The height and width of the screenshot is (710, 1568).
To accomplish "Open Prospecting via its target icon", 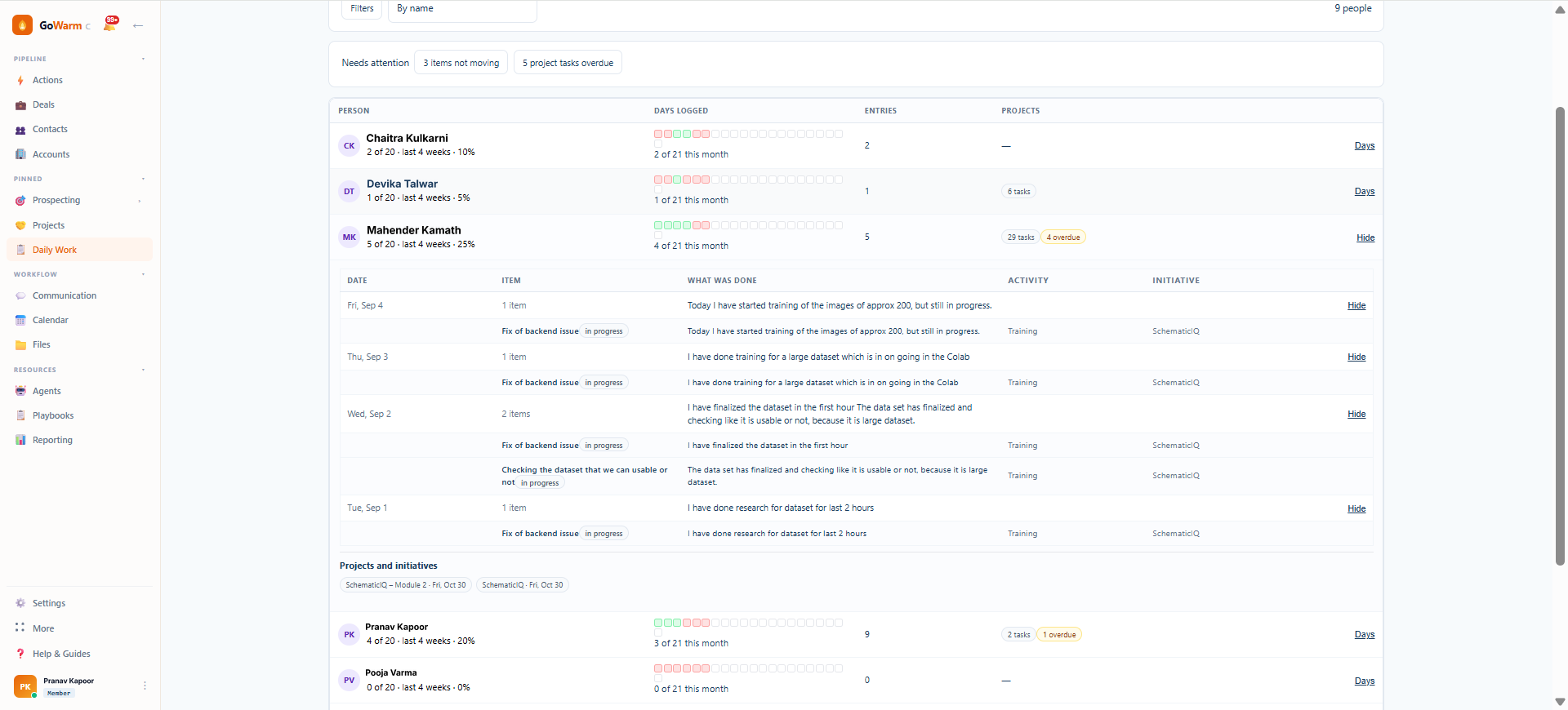I will 20,201.
